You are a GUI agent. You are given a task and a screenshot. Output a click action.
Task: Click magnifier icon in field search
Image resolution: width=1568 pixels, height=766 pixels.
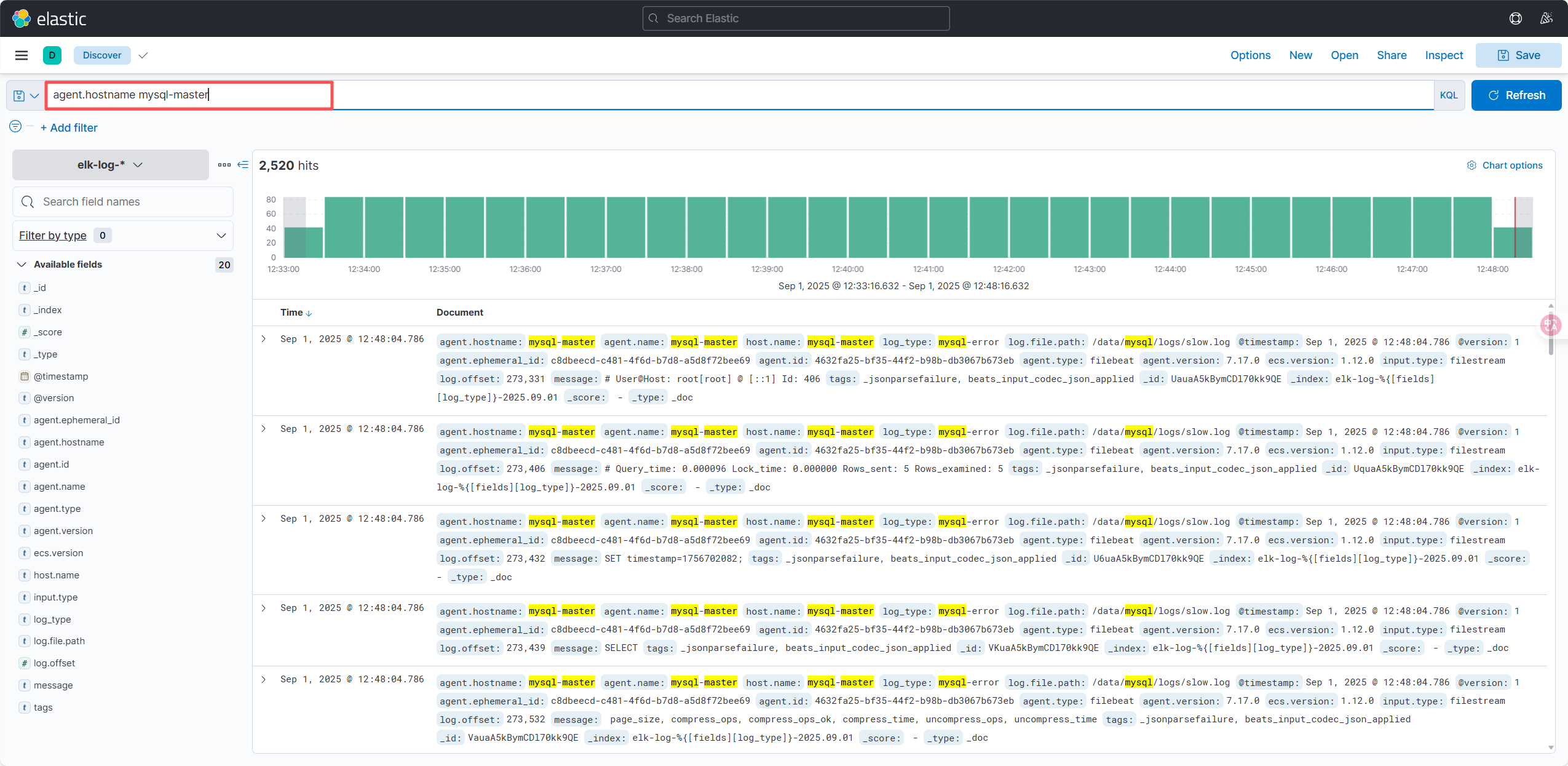click(28, 202)
